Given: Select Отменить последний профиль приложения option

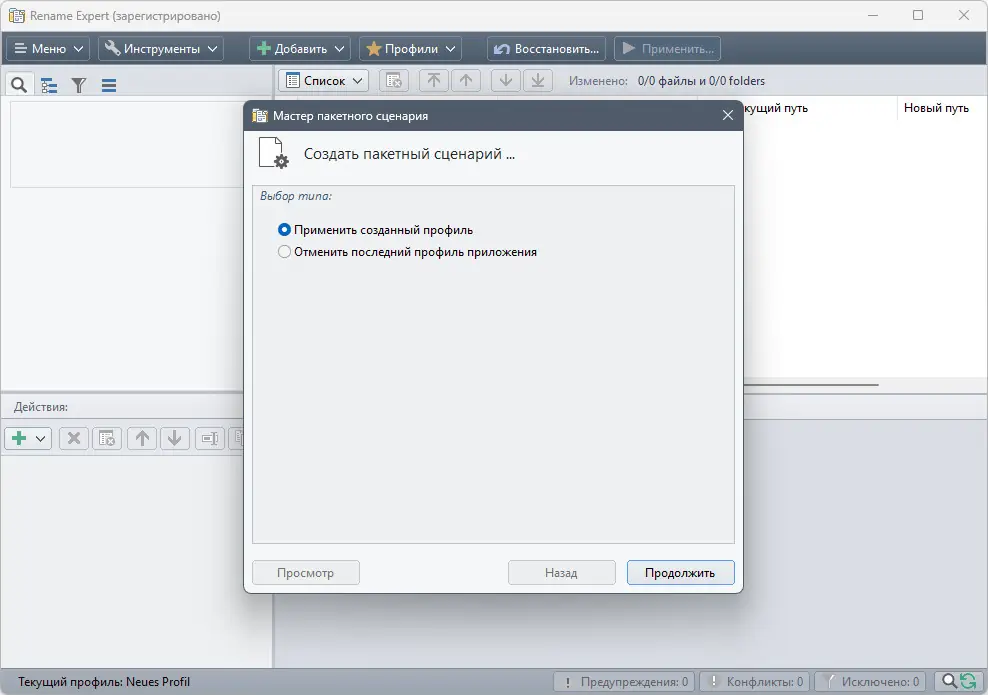Looking at the screenshot, I should 408,252.
